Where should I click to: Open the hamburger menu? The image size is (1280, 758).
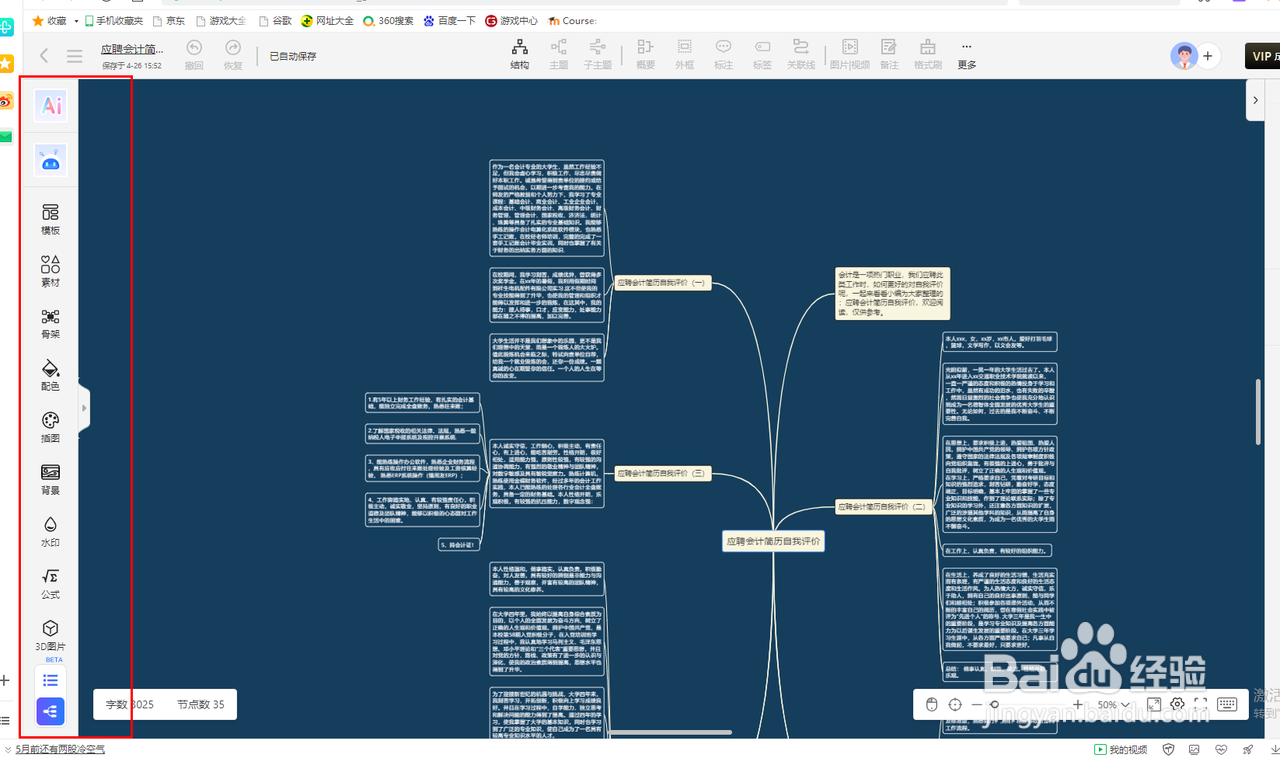click(x=75, y=56)
